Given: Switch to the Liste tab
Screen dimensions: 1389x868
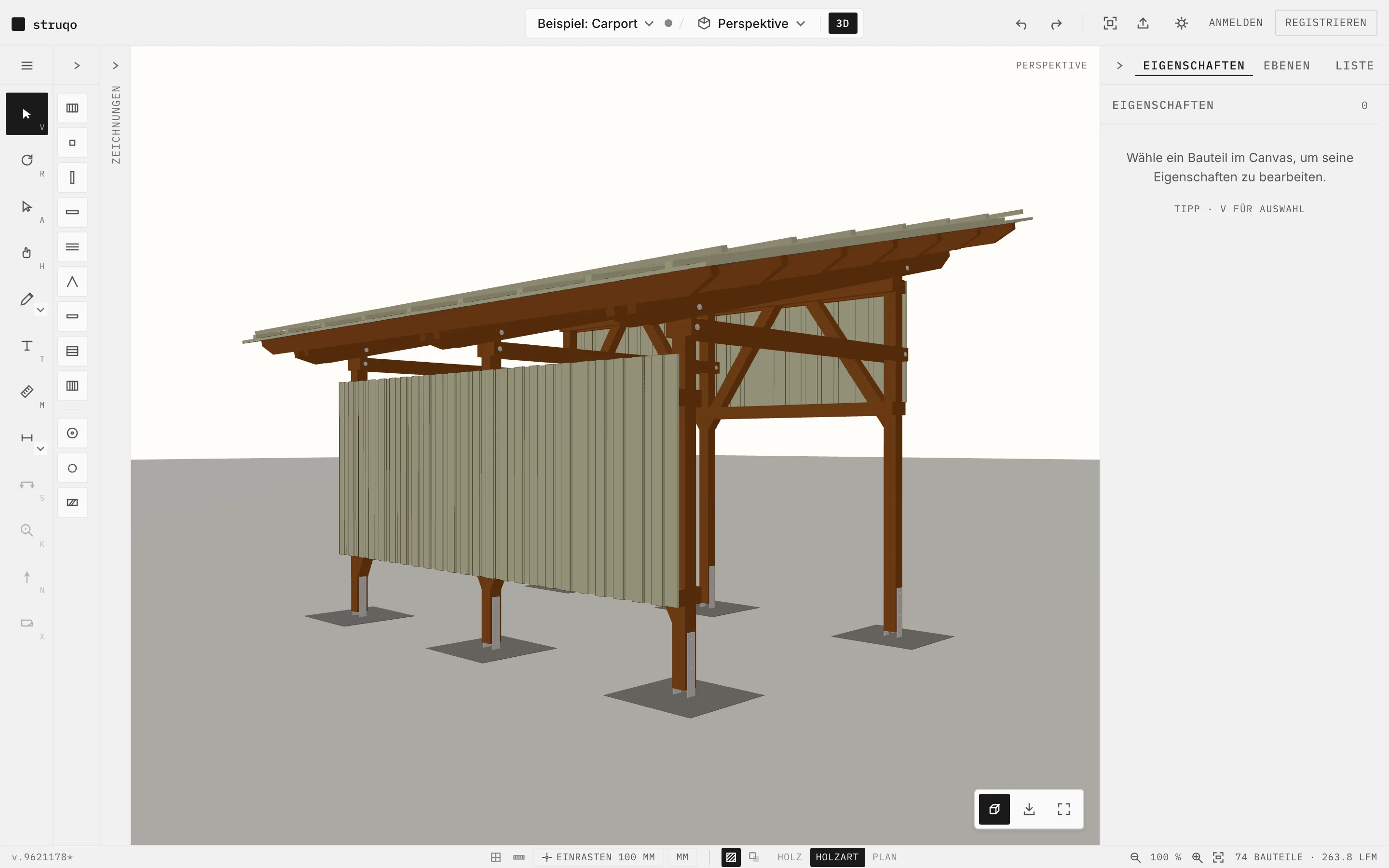Looking at the screenshot, I should [1355, 66].
